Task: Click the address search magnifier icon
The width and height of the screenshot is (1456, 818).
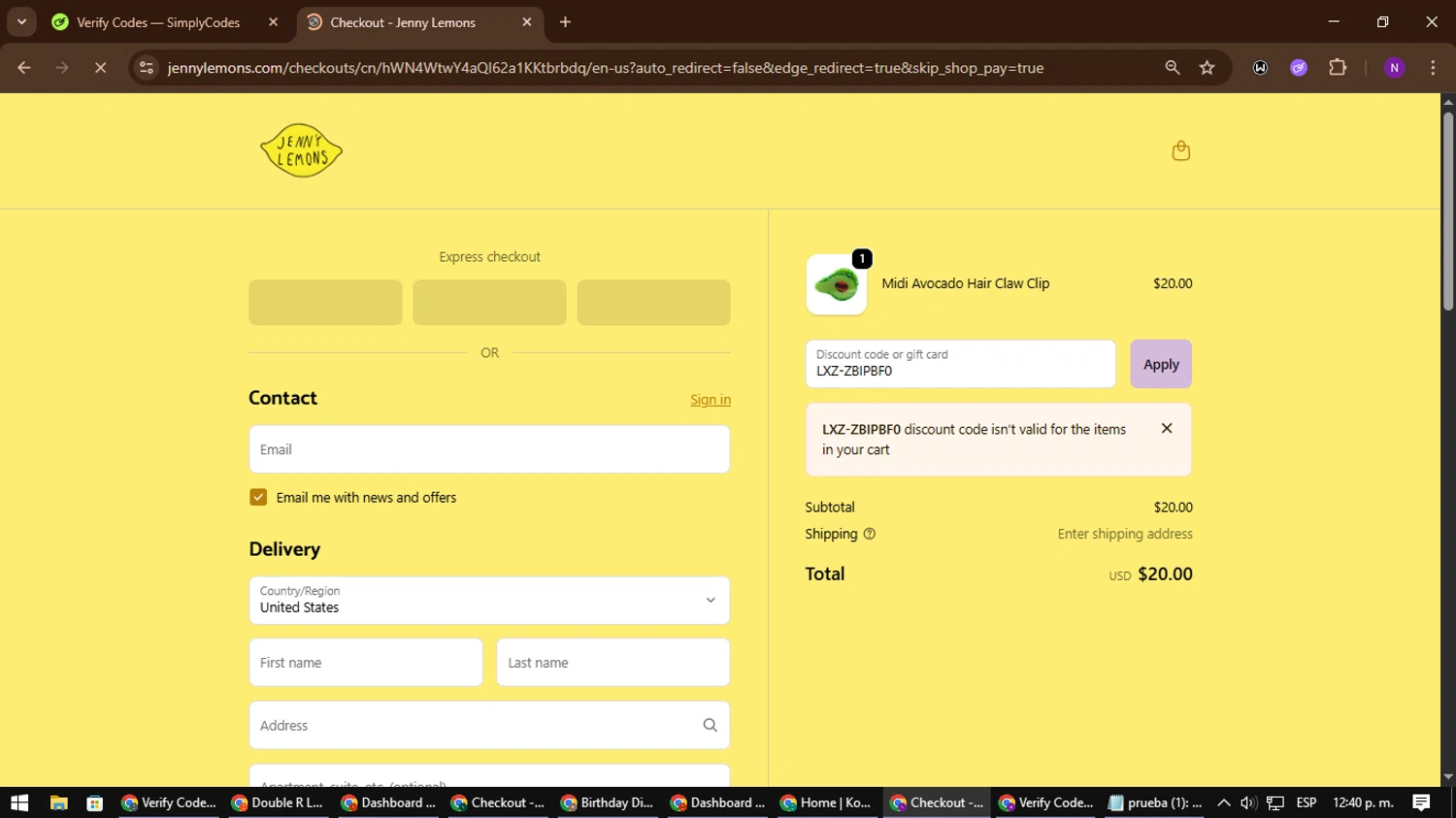Action: click(710, 725)
